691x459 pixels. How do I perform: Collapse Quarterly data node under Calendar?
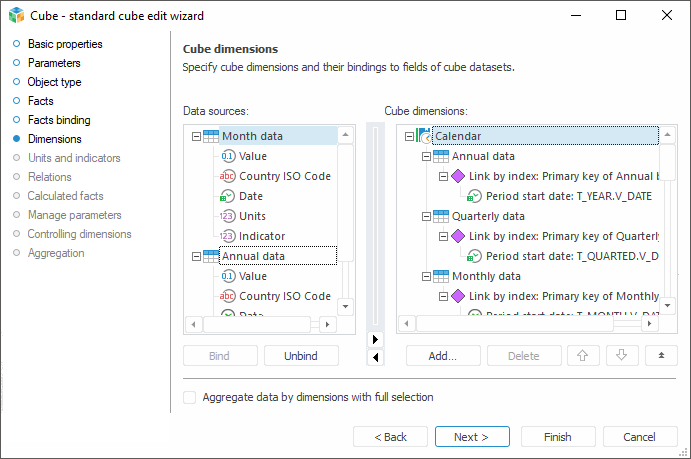pyautogui.click(x=426, y=216)
